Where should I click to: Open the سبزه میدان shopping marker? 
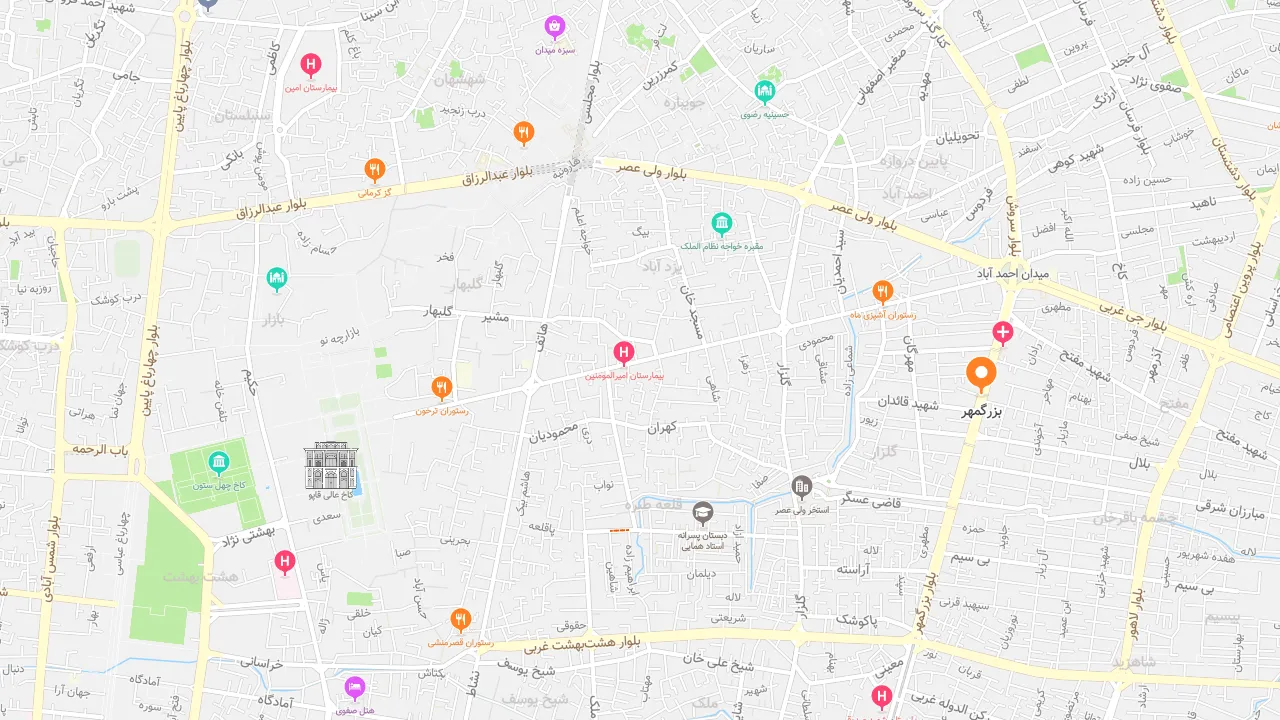tap(555, 27)
